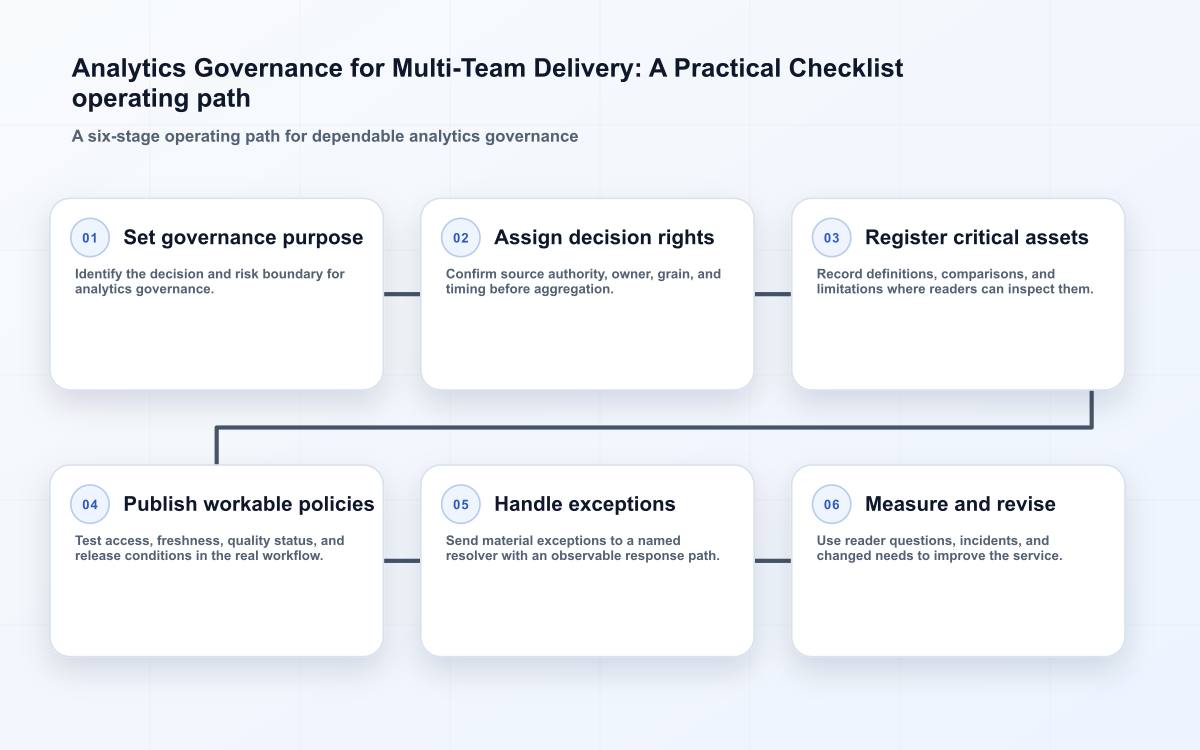Select the Assign decision rights heading
The image size is (1200, 750).
coord(604,238)
